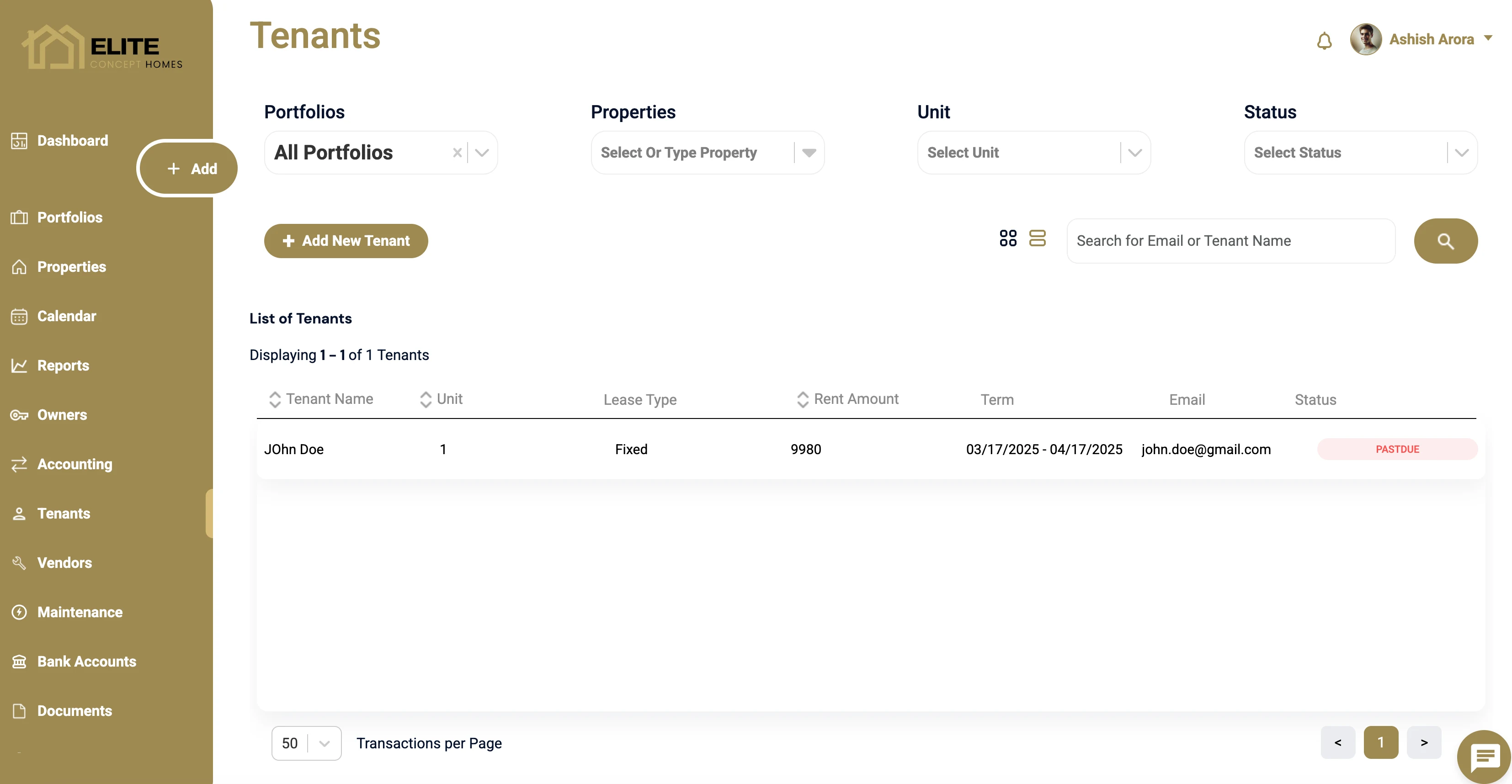Click the Add New Tenant button

click(x=346, y=241)
